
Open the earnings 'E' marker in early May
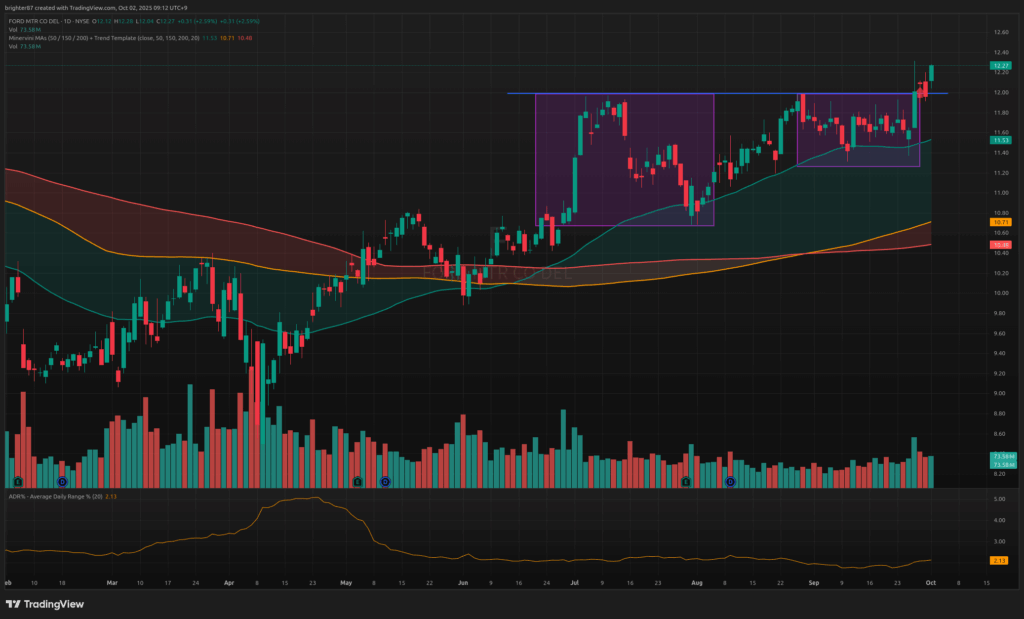point(358,482)
